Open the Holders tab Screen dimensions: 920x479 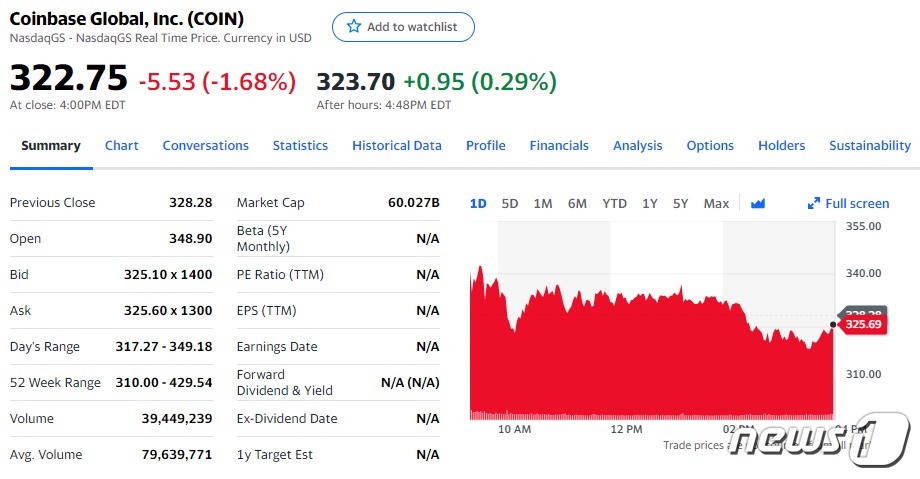click(x=782, y=145)
